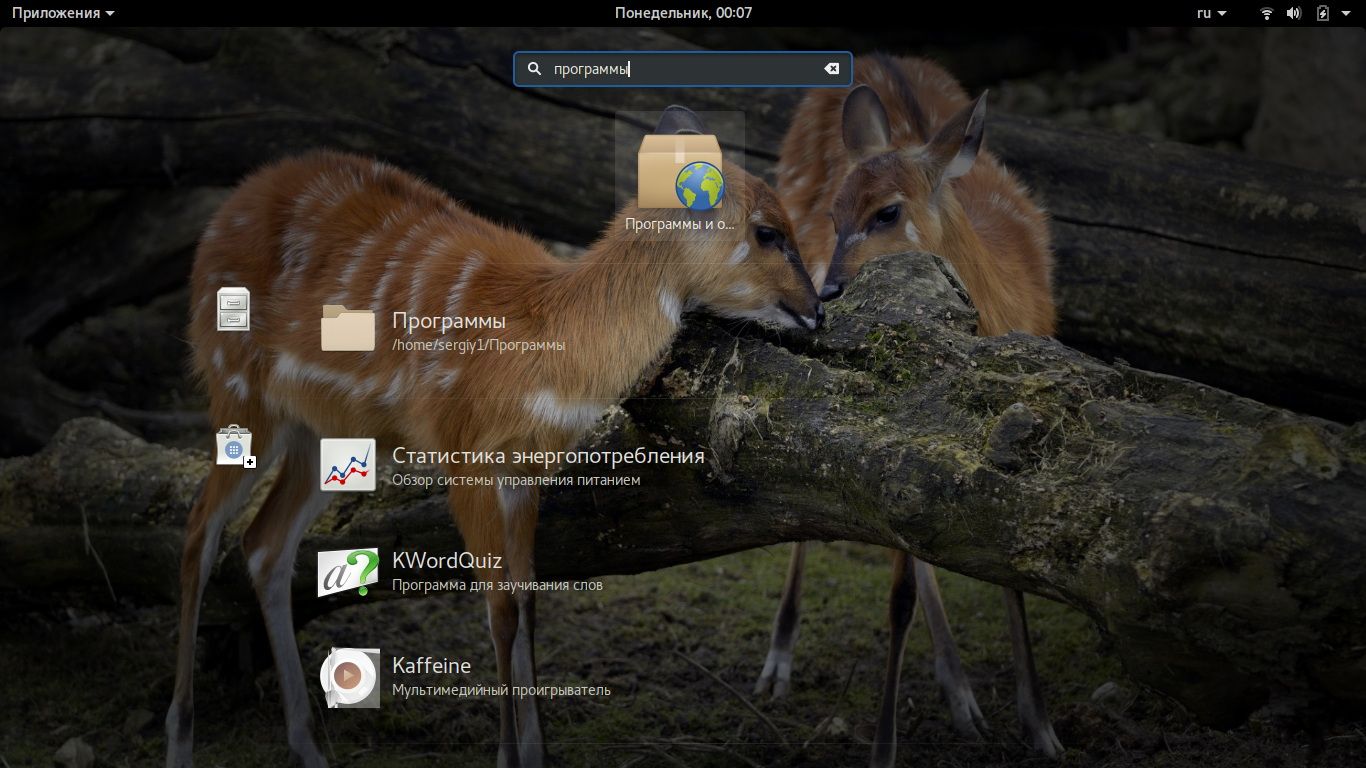Click the volume speaker icon
Image resolution: width=1366 pixels, height=768 pixels.
pyautogui.click(x=1293, y=13)
